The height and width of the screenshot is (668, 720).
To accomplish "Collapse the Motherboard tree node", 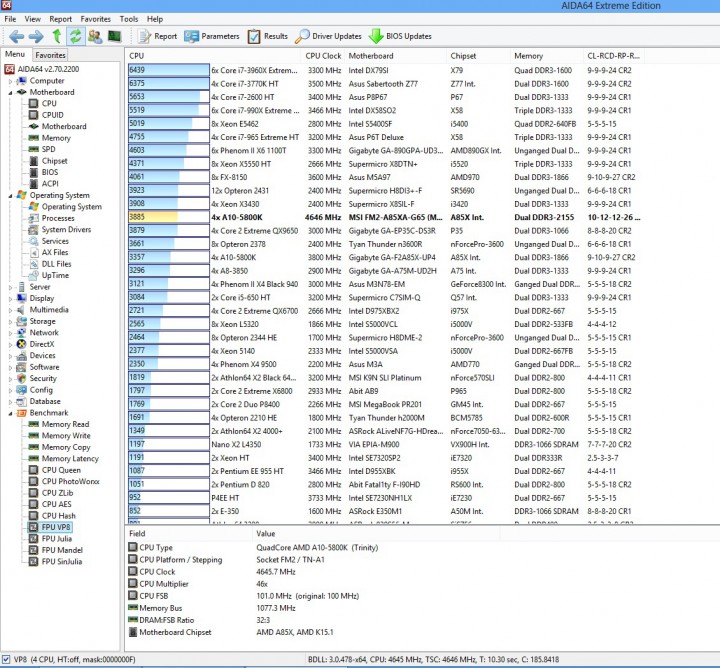I will pyautogui.click(x=10, y=93).
